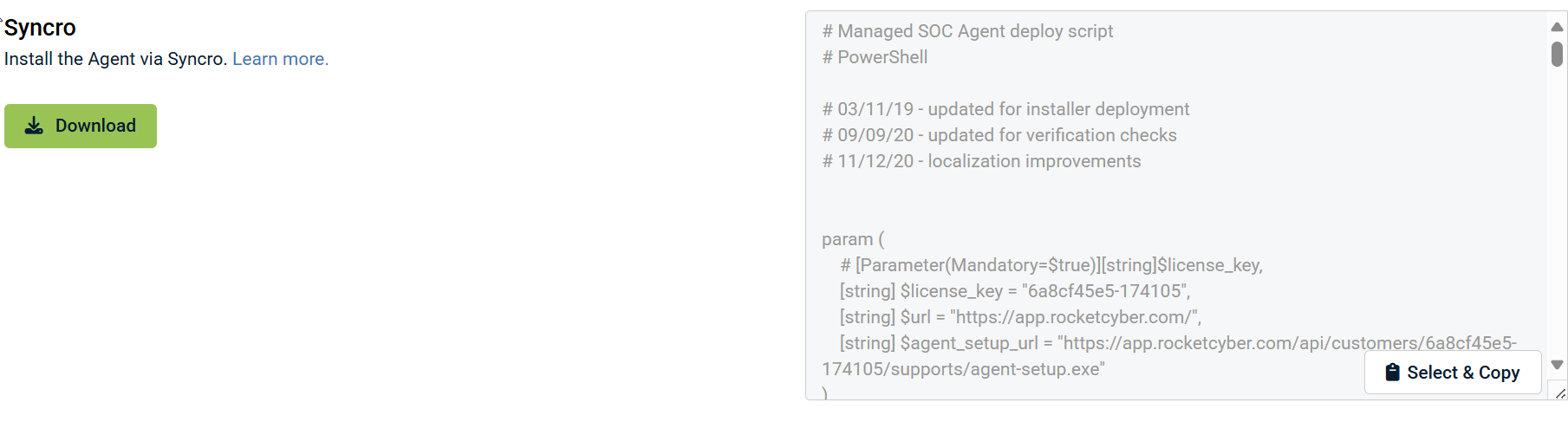Place cursor on the 'param (' line

pos(853,239)
